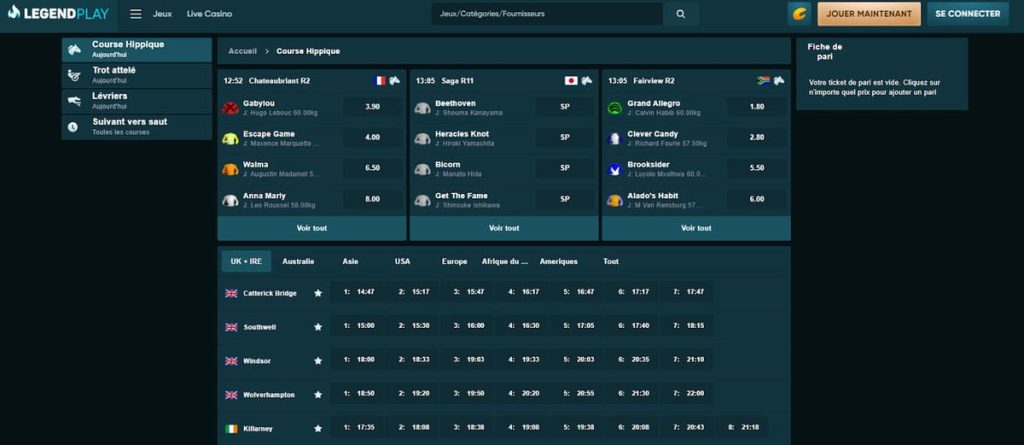Open Windsor race 7 at 21:10
The image size is (1024, 445).
tap(688, 359)
